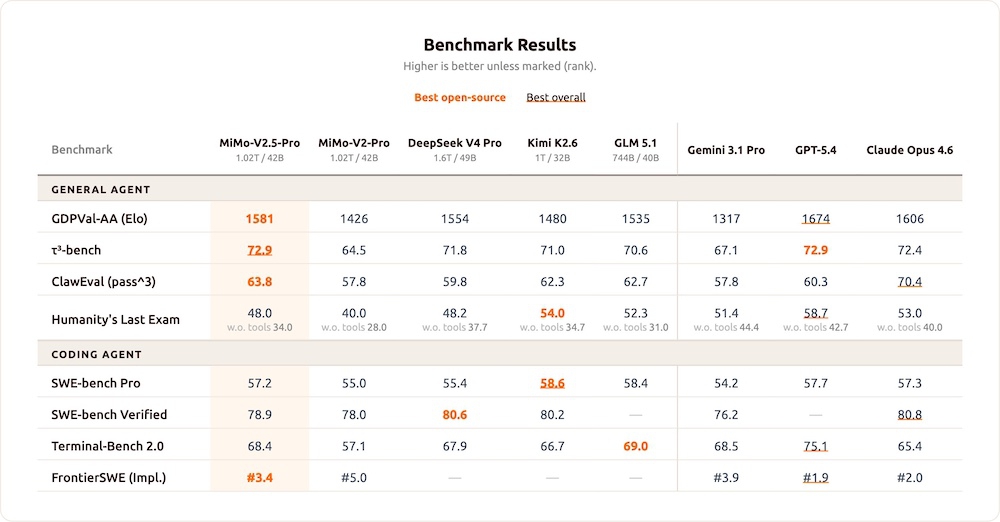Select the MiMo-V2.5-Pro column header
This screenshot has width=1000, height=522.
pos(260,144)
